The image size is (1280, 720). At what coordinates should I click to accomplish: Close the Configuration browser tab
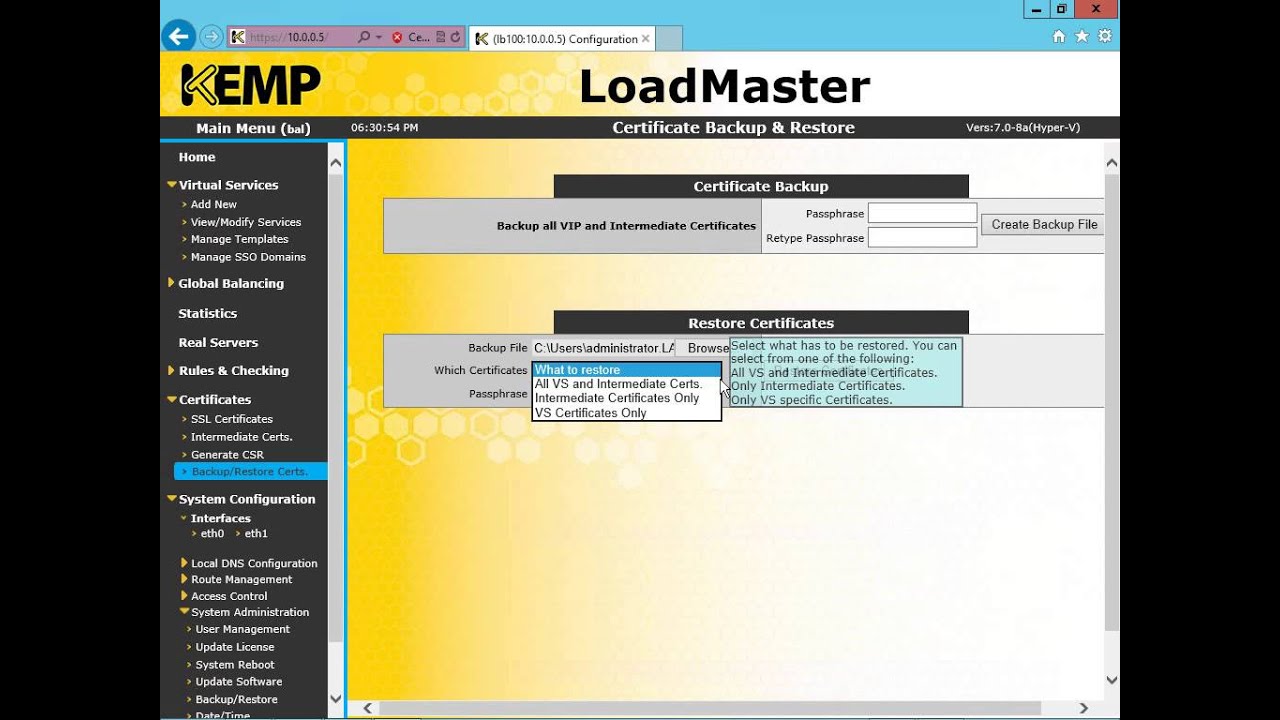[x=646, y=39]
